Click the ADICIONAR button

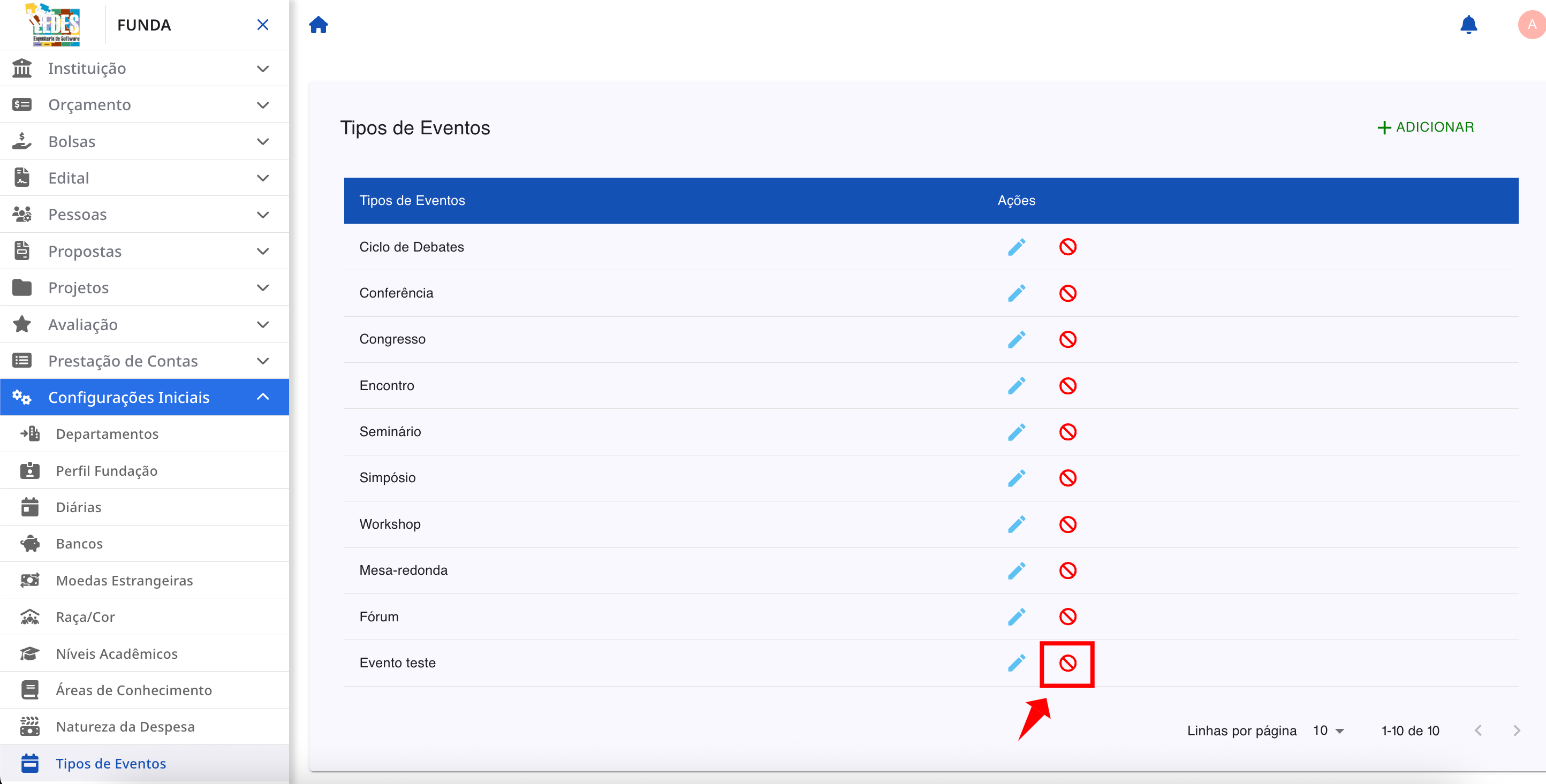(x=1426, y=127)
